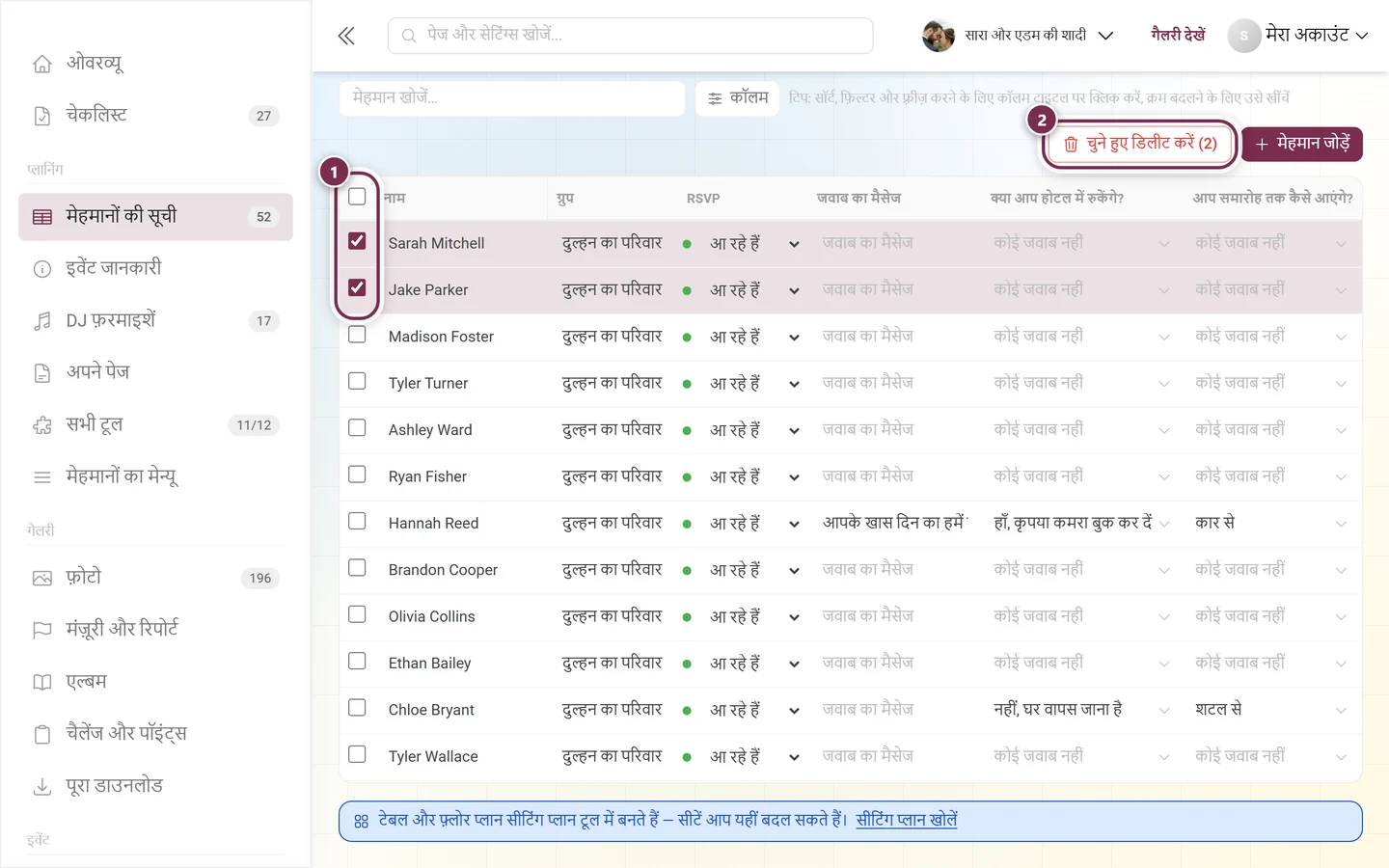Sort by the RSVP column header
The width and height of the screenshot is (1389, 868).
point(703,199)
